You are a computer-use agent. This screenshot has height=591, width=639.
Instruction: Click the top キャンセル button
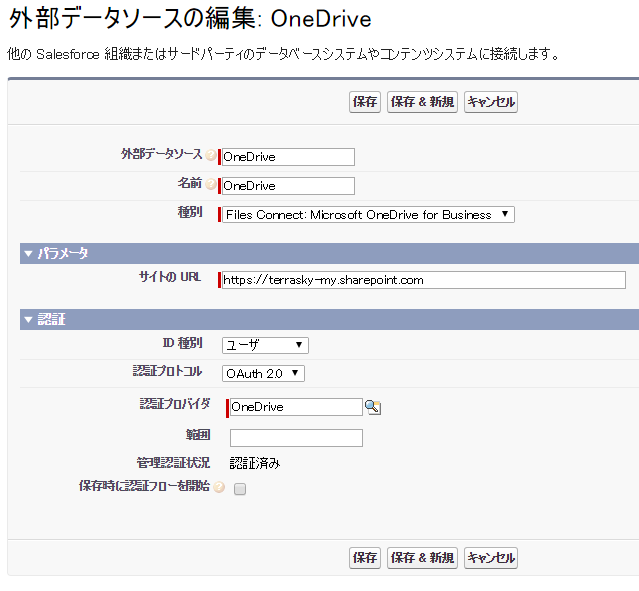pyautogui.click(x=491, y=102)
